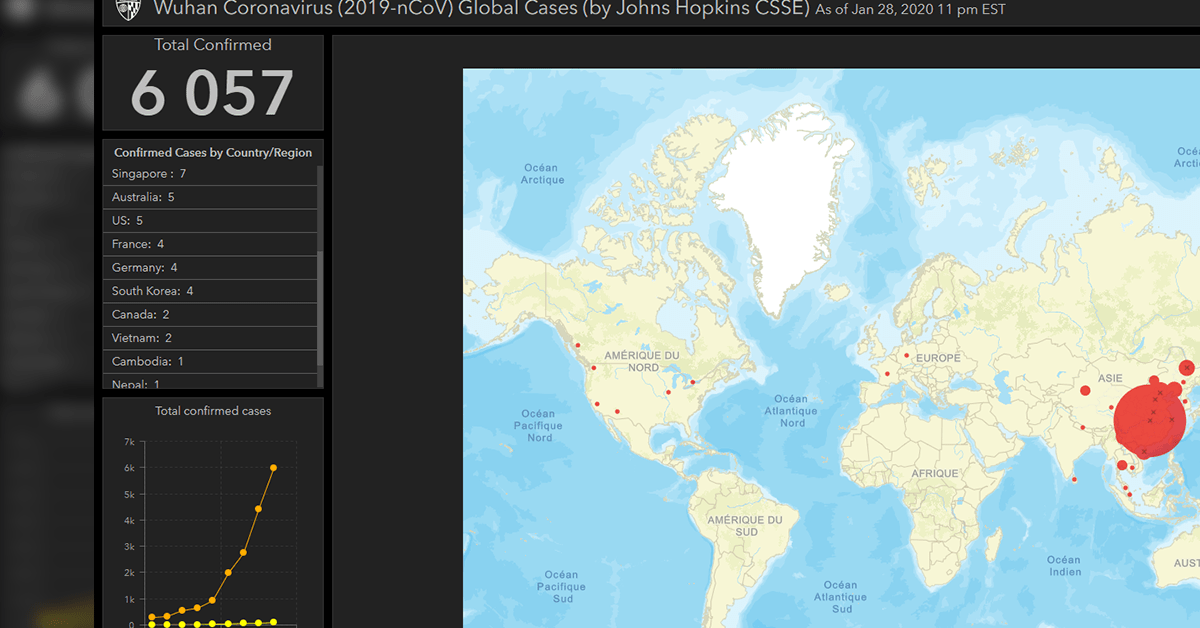Click the Océan Pacifique Sud label
This screenshot has width=1200, height=628.
[x=562, y=587]
